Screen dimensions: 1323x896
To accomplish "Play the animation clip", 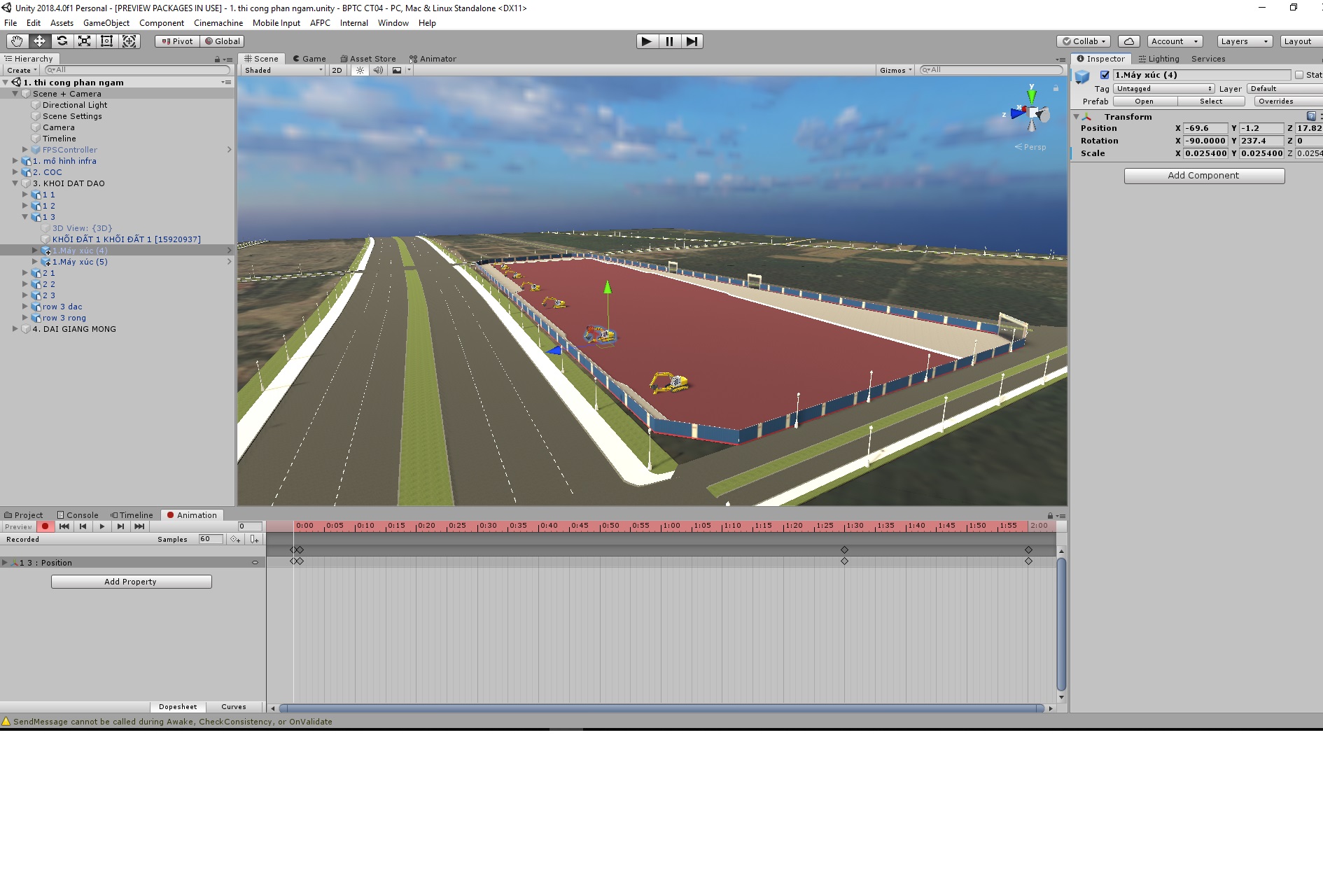I will point(102,526).
